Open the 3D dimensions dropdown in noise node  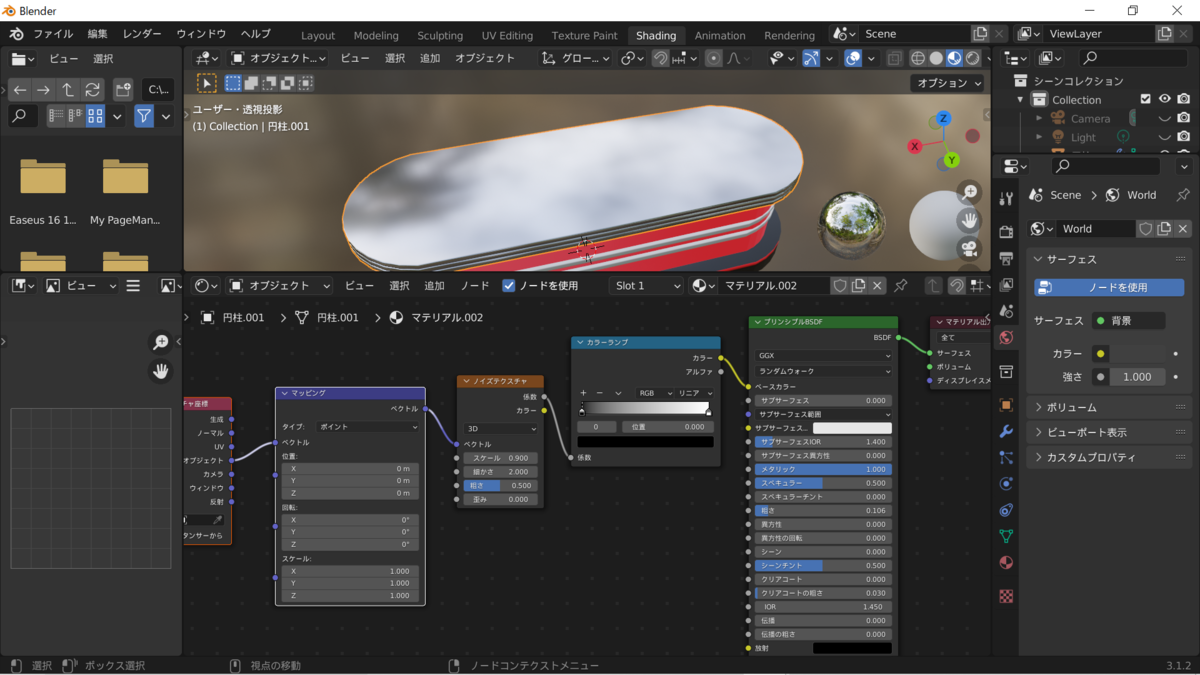(x=500, y=429)
